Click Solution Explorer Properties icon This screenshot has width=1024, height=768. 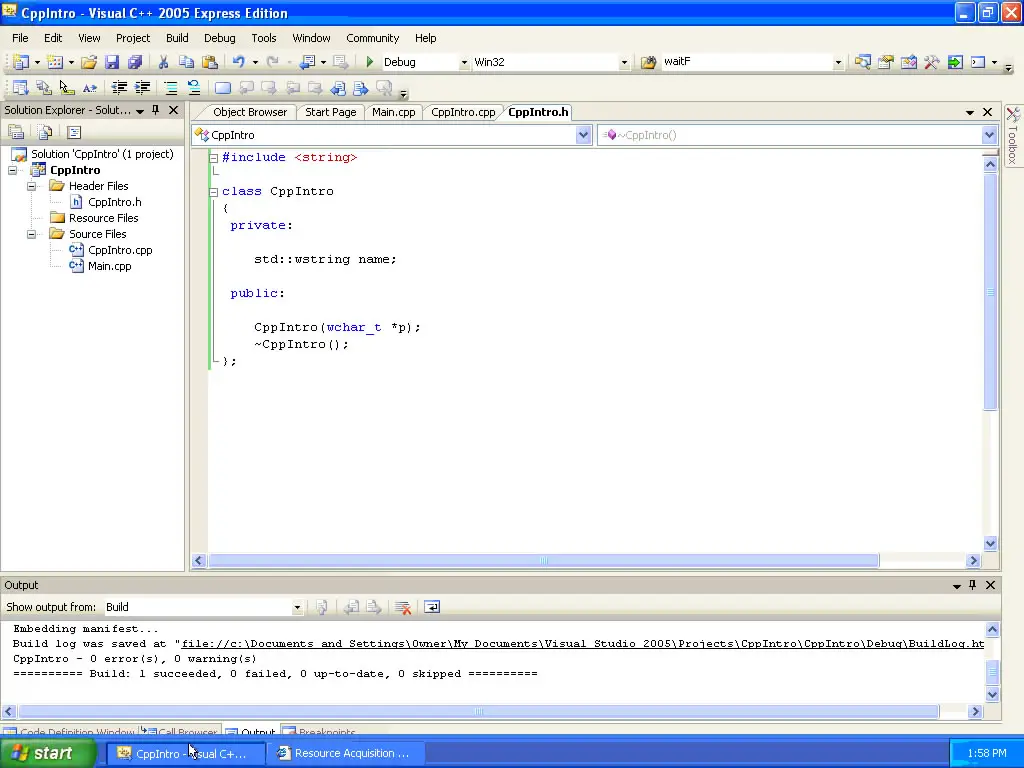coord(16,133)
